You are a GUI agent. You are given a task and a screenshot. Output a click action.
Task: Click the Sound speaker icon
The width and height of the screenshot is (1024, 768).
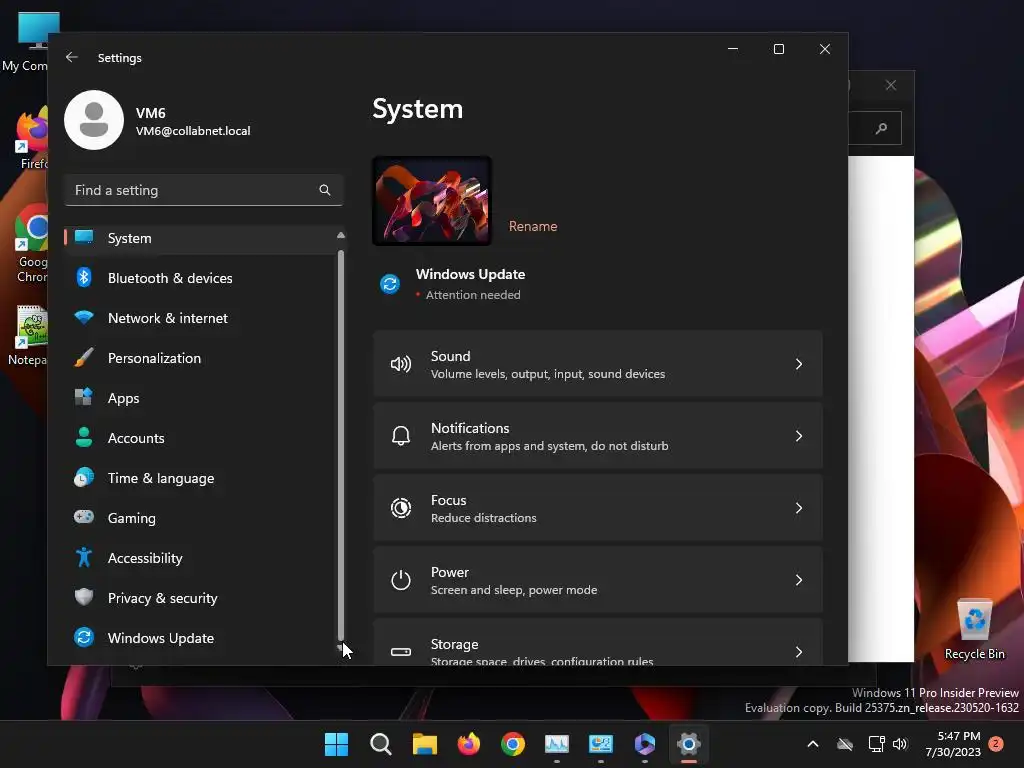tap(401, 364)
